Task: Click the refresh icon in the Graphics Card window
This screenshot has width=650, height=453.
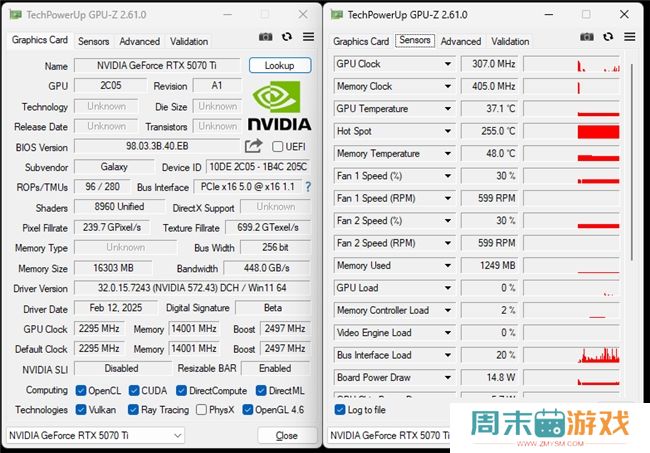Action: pos(287,37)
